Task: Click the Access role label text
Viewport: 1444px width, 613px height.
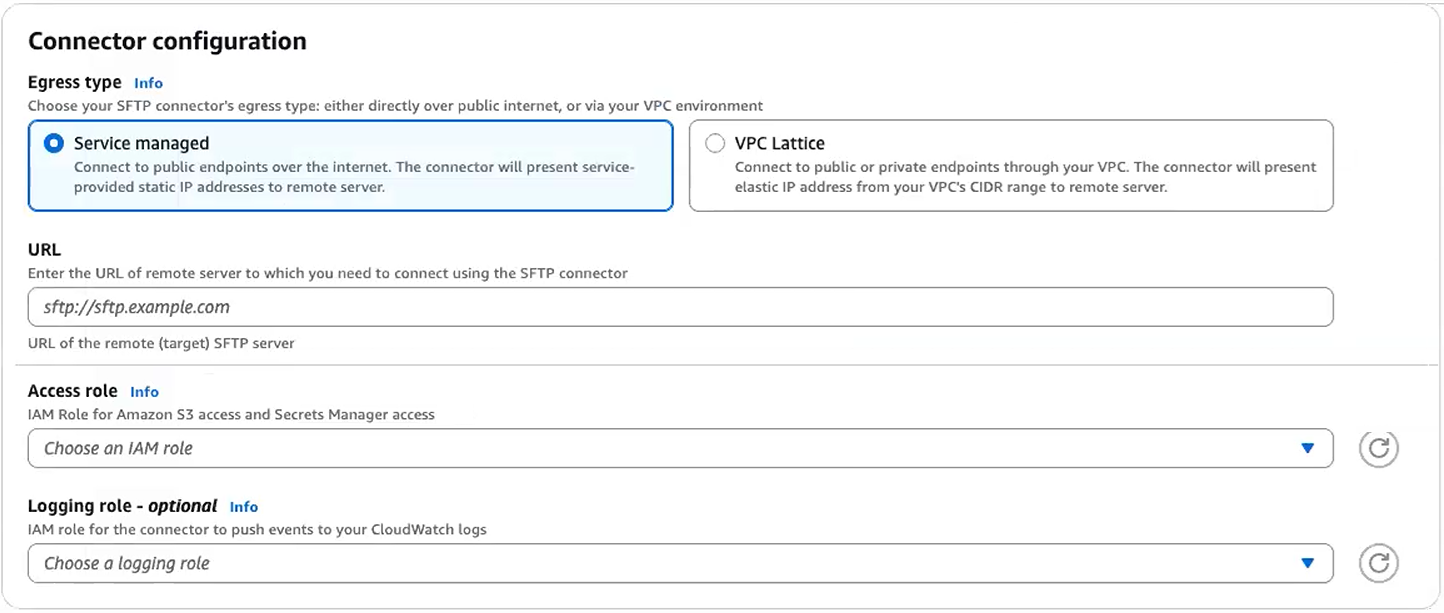Action: tap(72, 391)
